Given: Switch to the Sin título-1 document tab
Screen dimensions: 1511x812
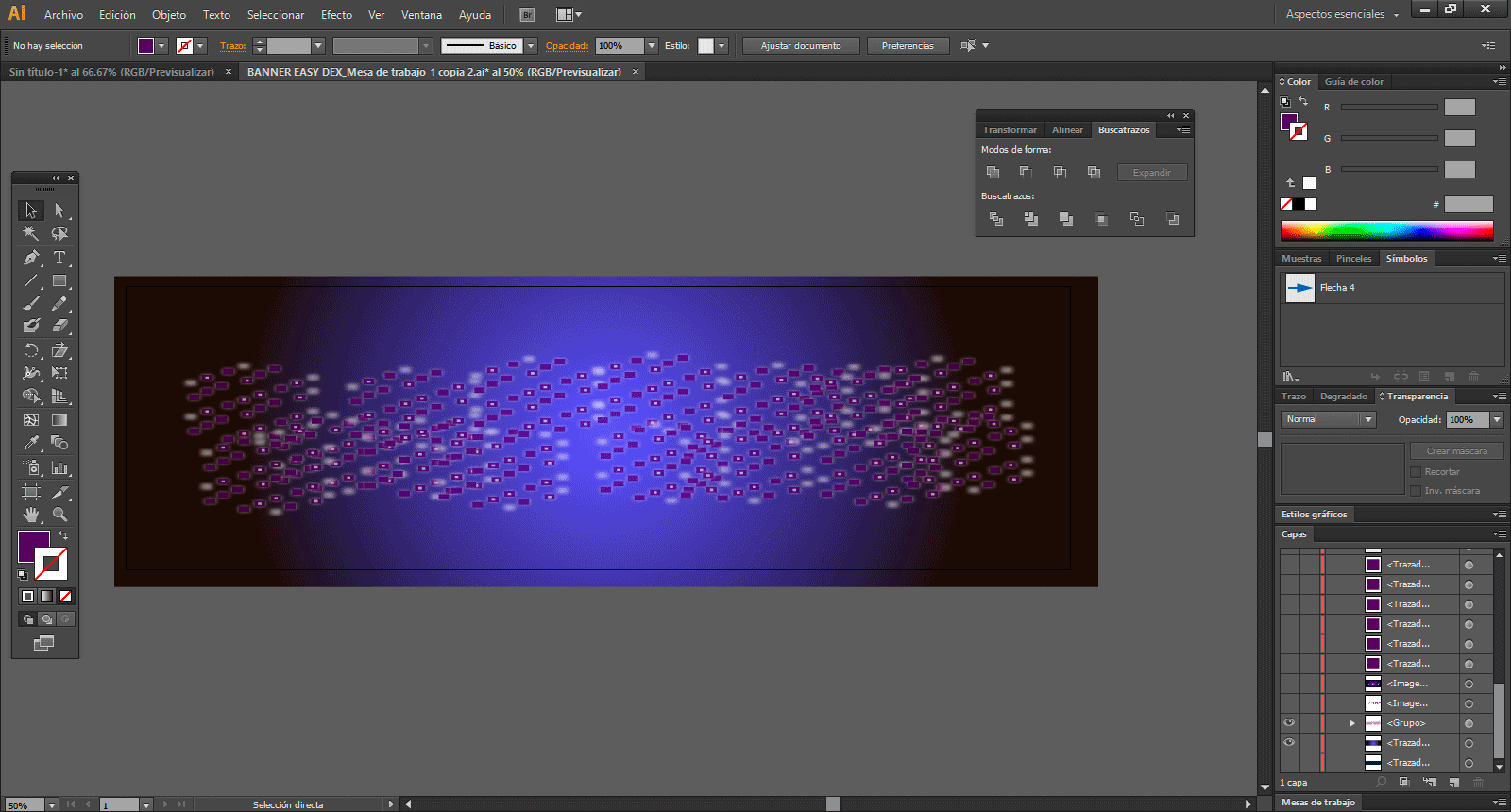Looking at the screenshot, I should tap(111, 72).
